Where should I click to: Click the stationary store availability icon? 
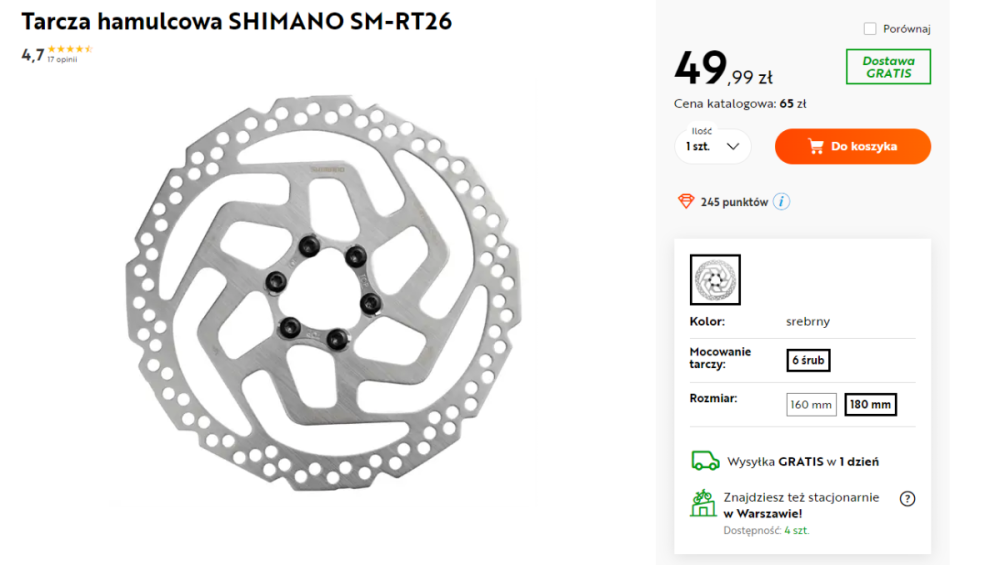(x=703, y=502)
